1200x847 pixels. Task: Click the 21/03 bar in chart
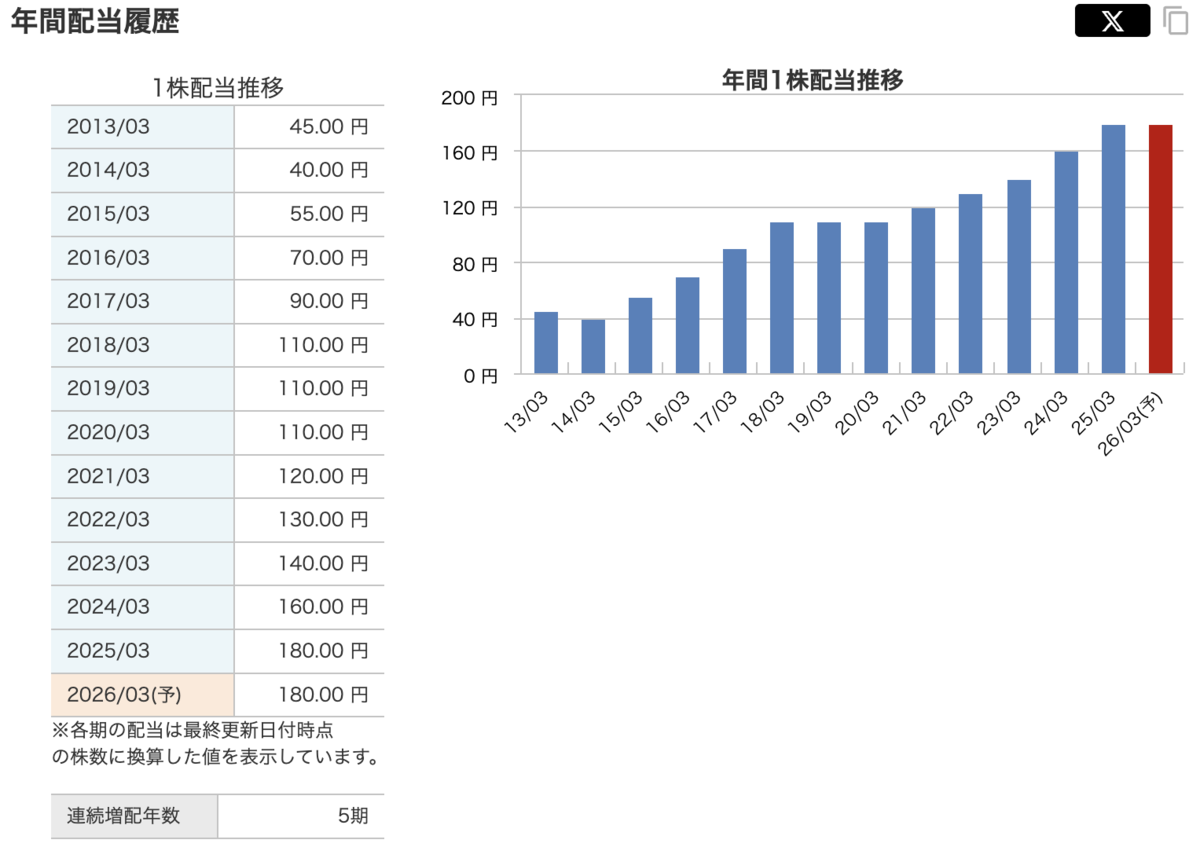(923, 291)
